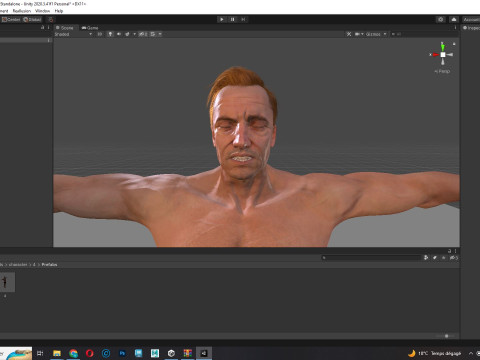Open Photoshop from the taskbar
The height and width of the screenshot is (360, 480).
click(x=122, y=353)
